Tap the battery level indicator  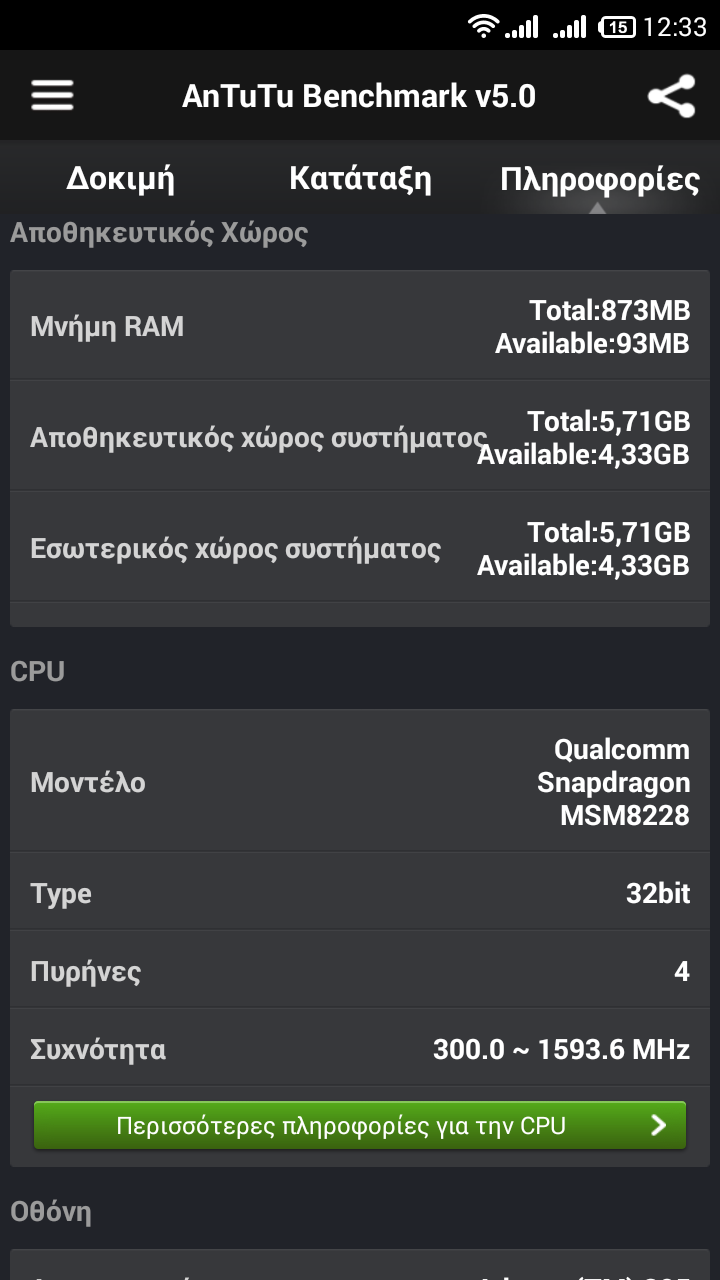pyautogui.click(x=617, y=27)
